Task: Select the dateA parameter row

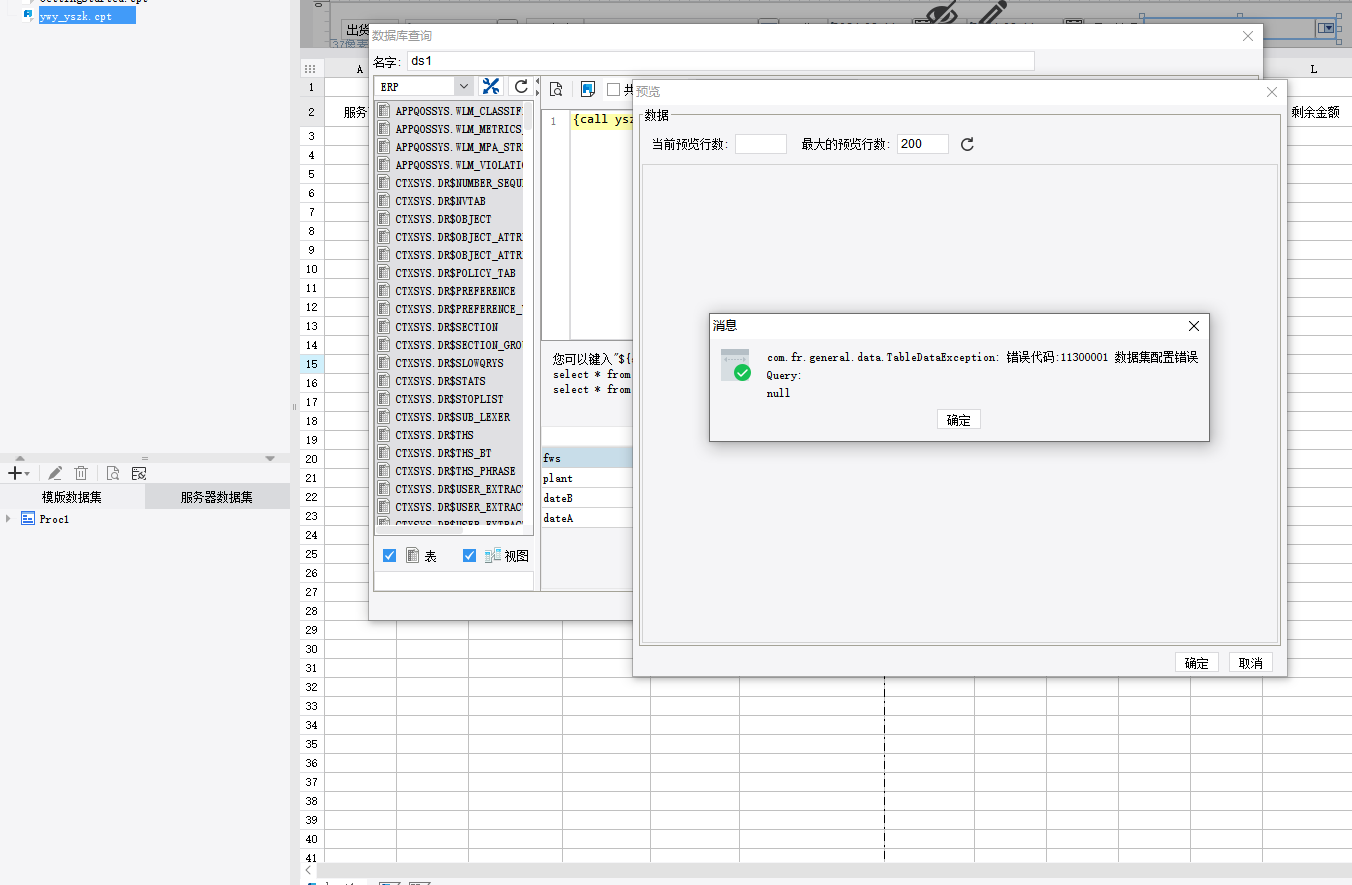Action: click(587, 518)
